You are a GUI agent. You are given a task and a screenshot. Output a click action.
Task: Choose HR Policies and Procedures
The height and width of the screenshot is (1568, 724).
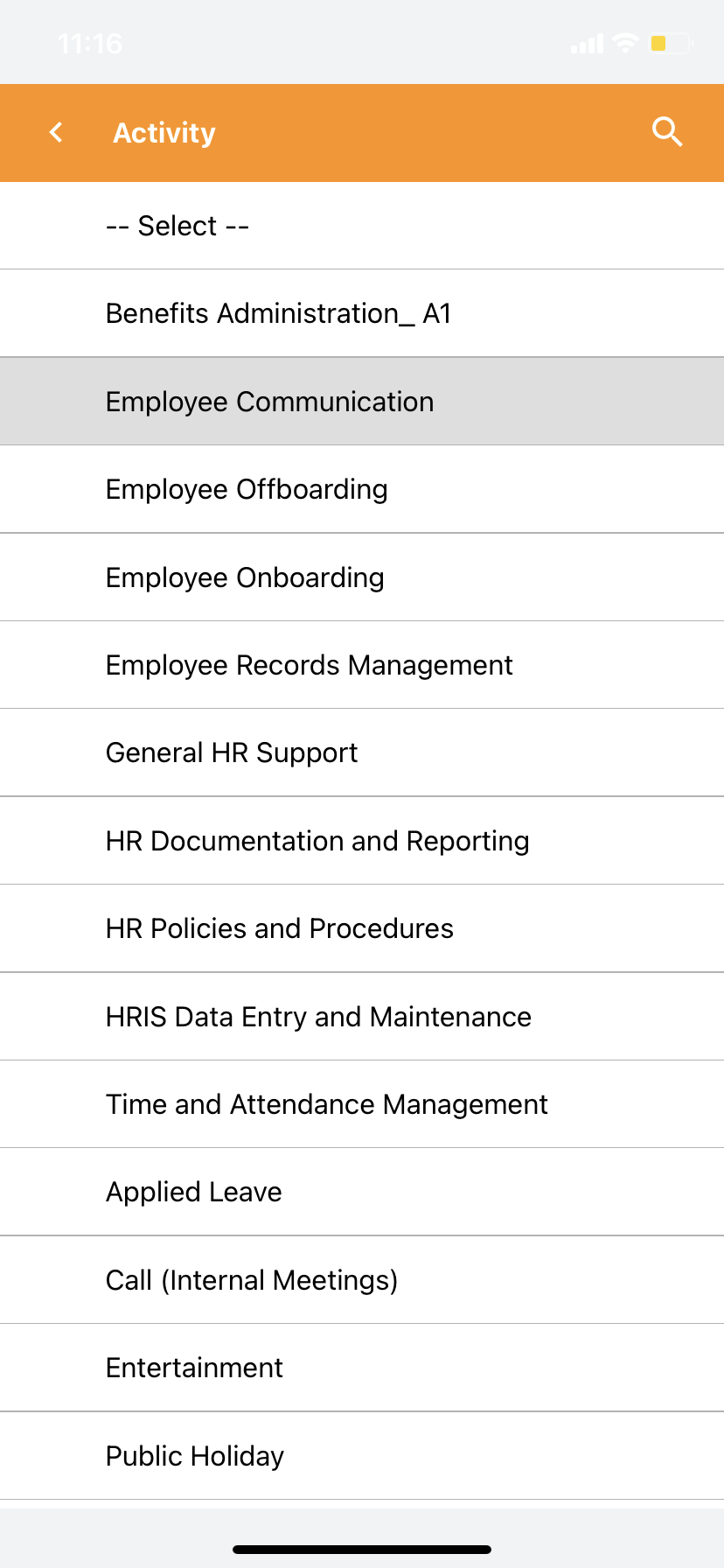coord(362,928)
